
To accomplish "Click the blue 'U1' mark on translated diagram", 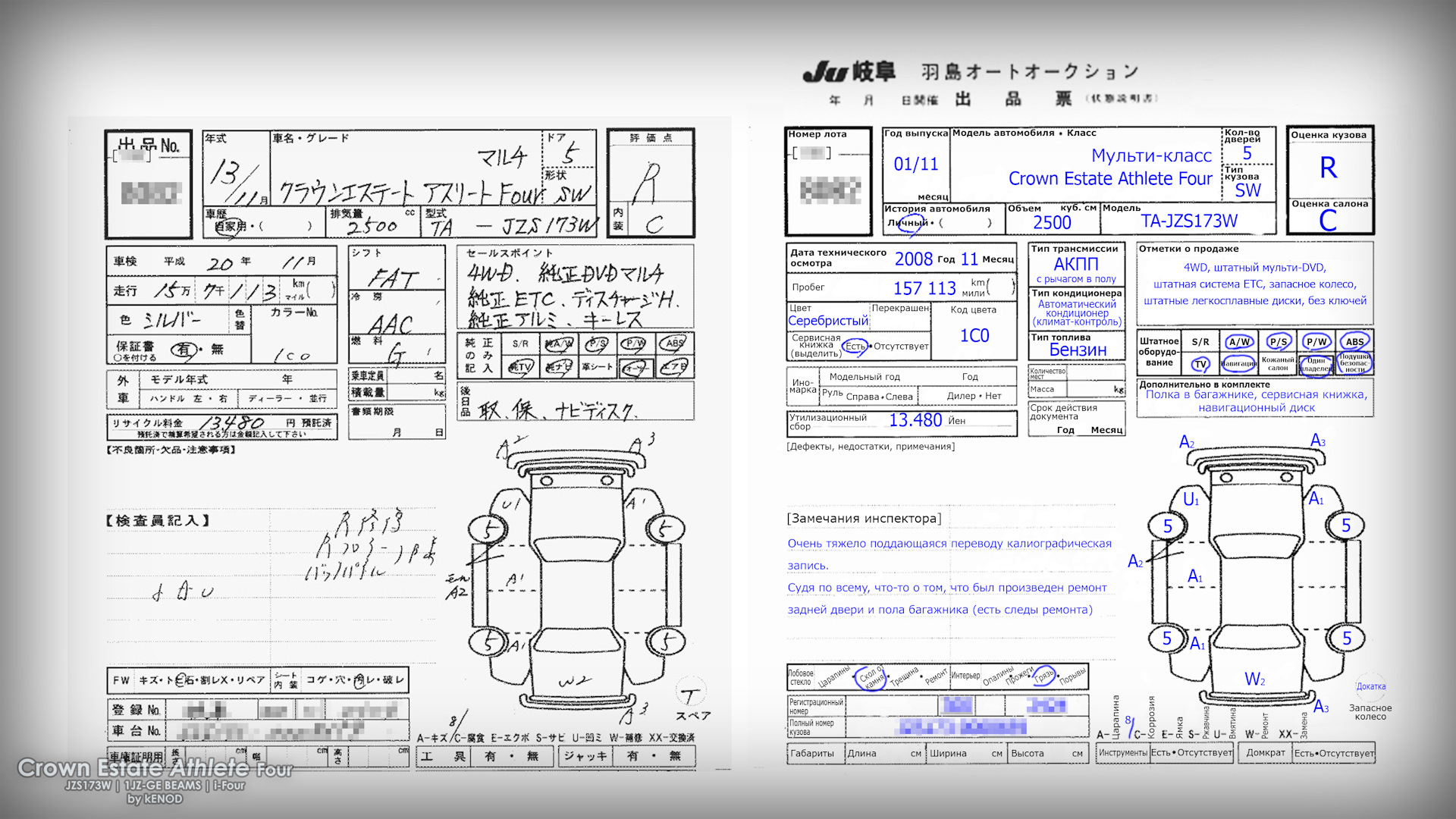I will [1191, 499].
